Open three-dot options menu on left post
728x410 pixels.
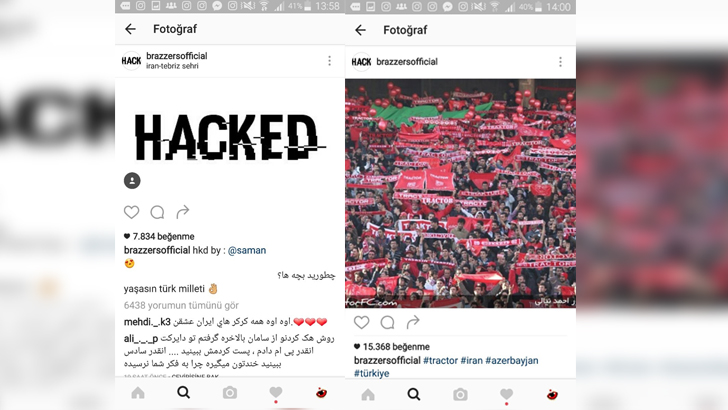[x=330, y=61]
